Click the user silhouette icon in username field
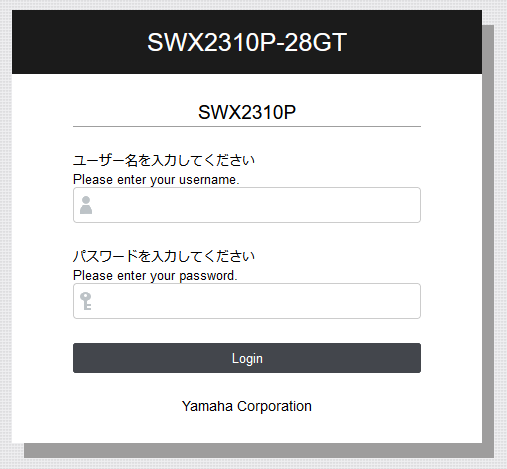The image size is (507, 469). pyautogui.click(x=86, y=205)
